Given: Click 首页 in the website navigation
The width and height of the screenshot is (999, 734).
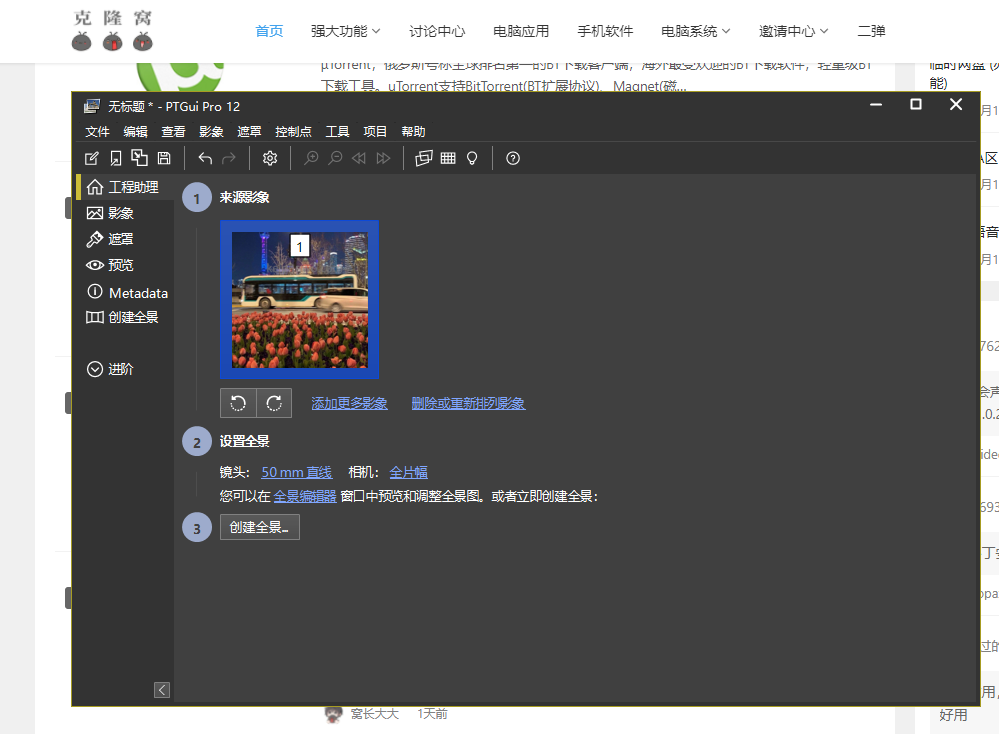Looking at the screenshot, I should [x=269, y=31].
